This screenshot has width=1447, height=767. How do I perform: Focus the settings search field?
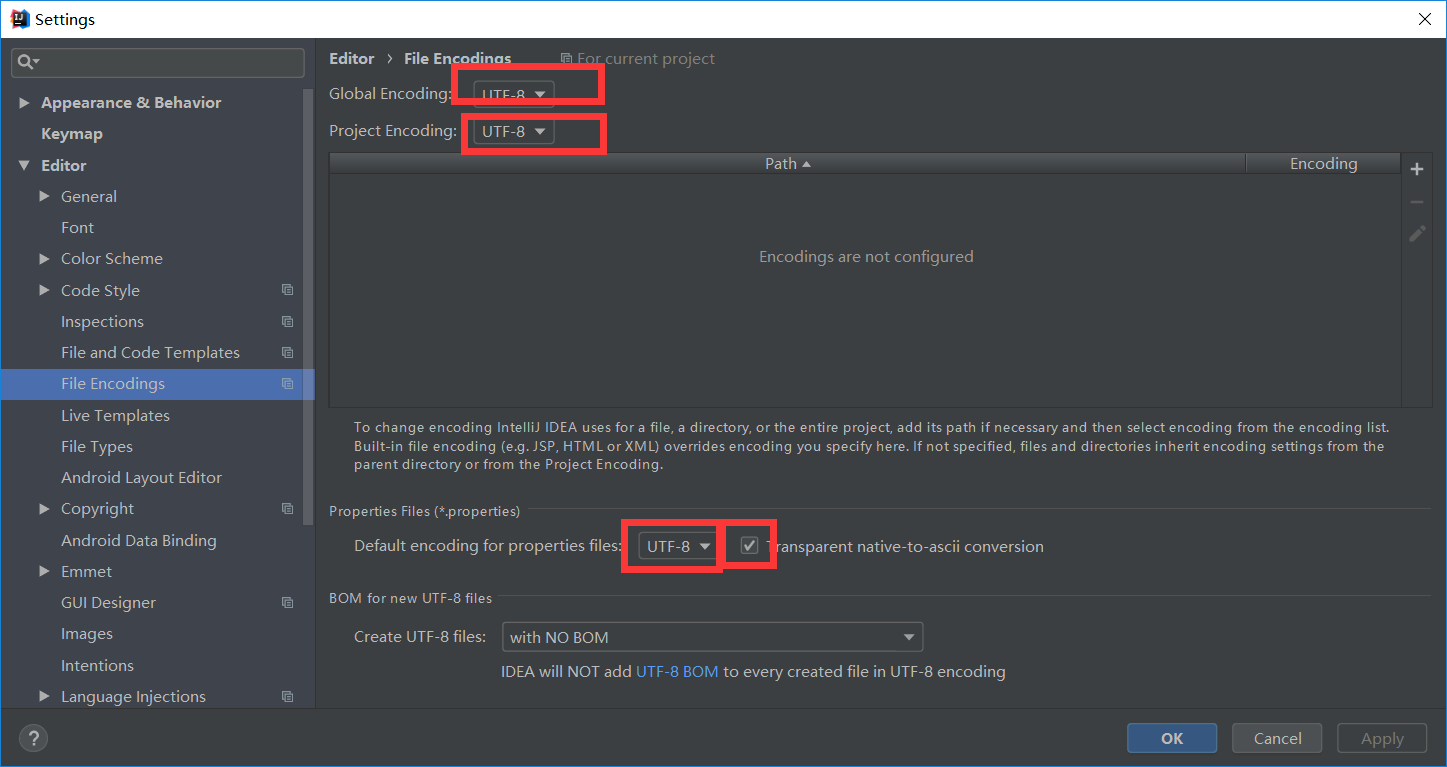click(x=158, y=62)
